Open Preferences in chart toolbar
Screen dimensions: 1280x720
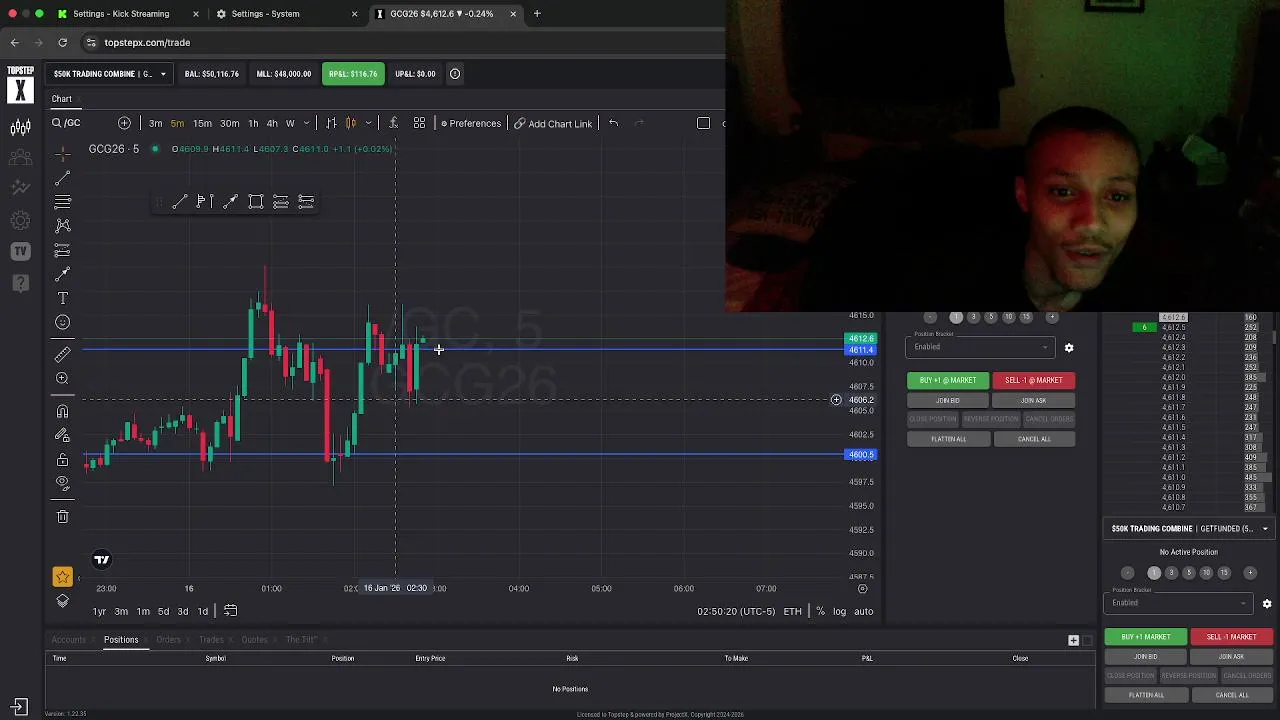click(x=470, y=123)
